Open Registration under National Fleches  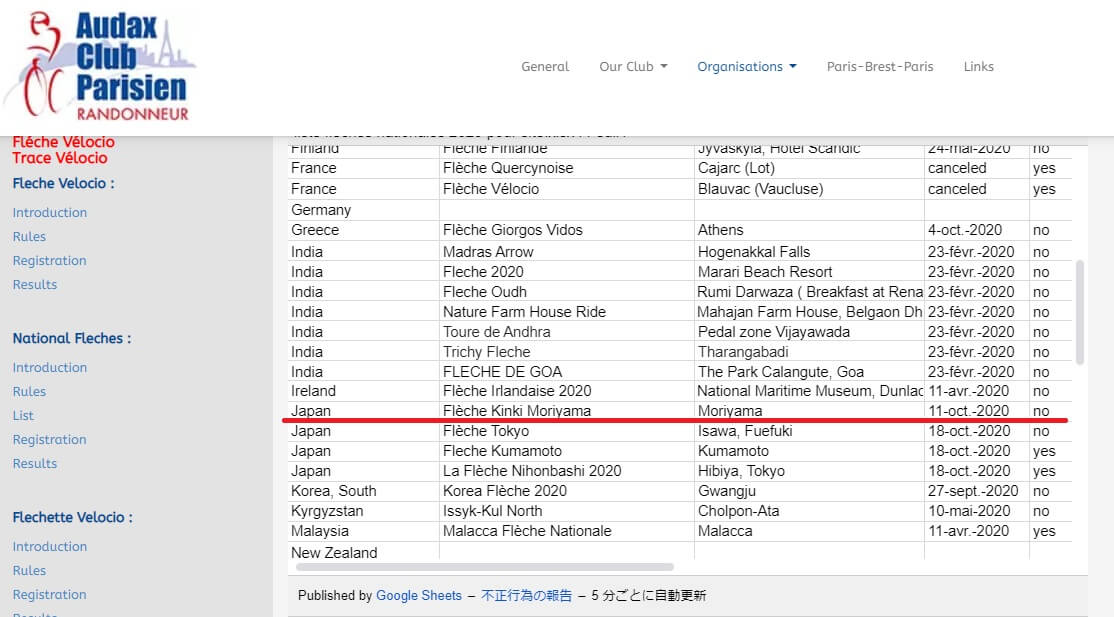(x=50, y=440)
